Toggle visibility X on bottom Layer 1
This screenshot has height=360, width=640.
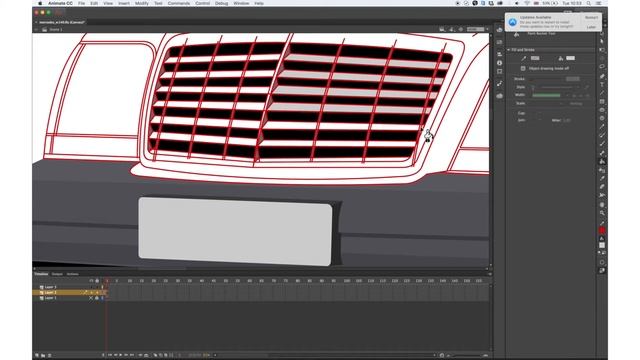coord(91,298)
